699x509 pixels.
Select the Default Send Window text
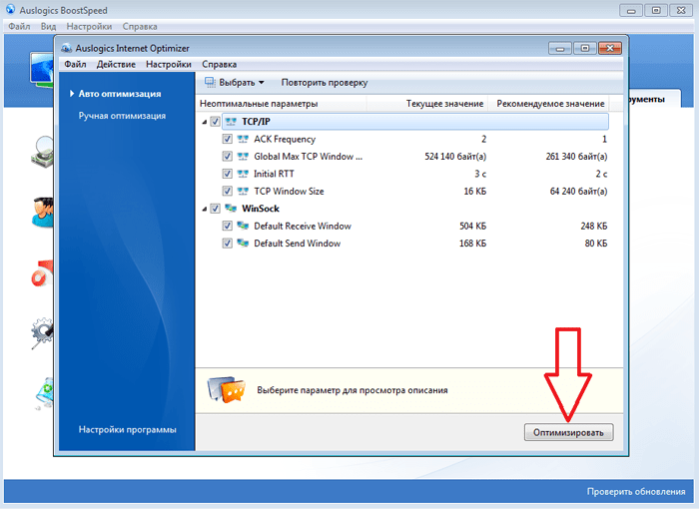coord(297,243)
